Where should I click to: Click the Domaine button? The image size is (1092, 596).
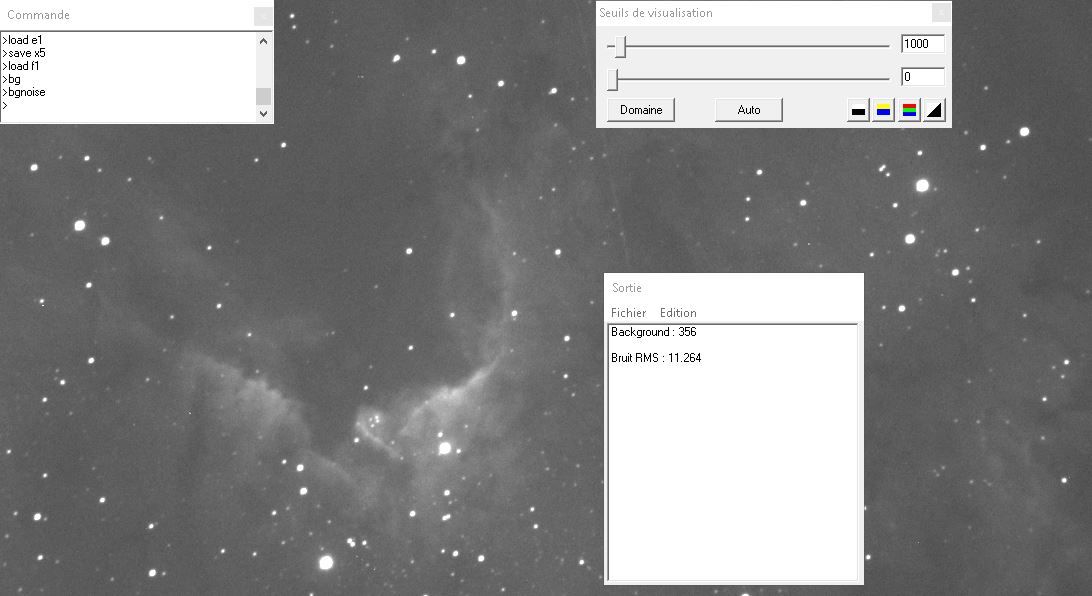641,110
